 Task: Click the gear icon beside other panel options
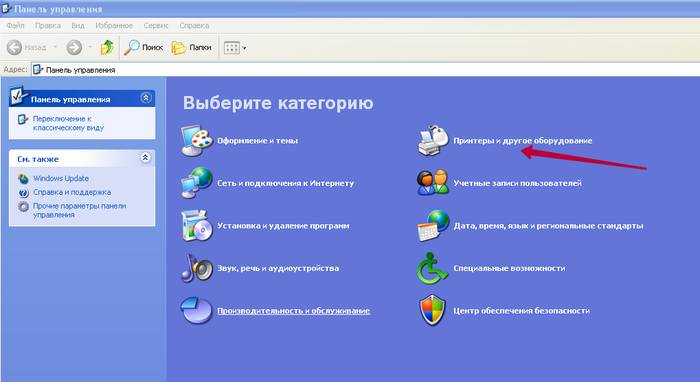coord(23,206)
